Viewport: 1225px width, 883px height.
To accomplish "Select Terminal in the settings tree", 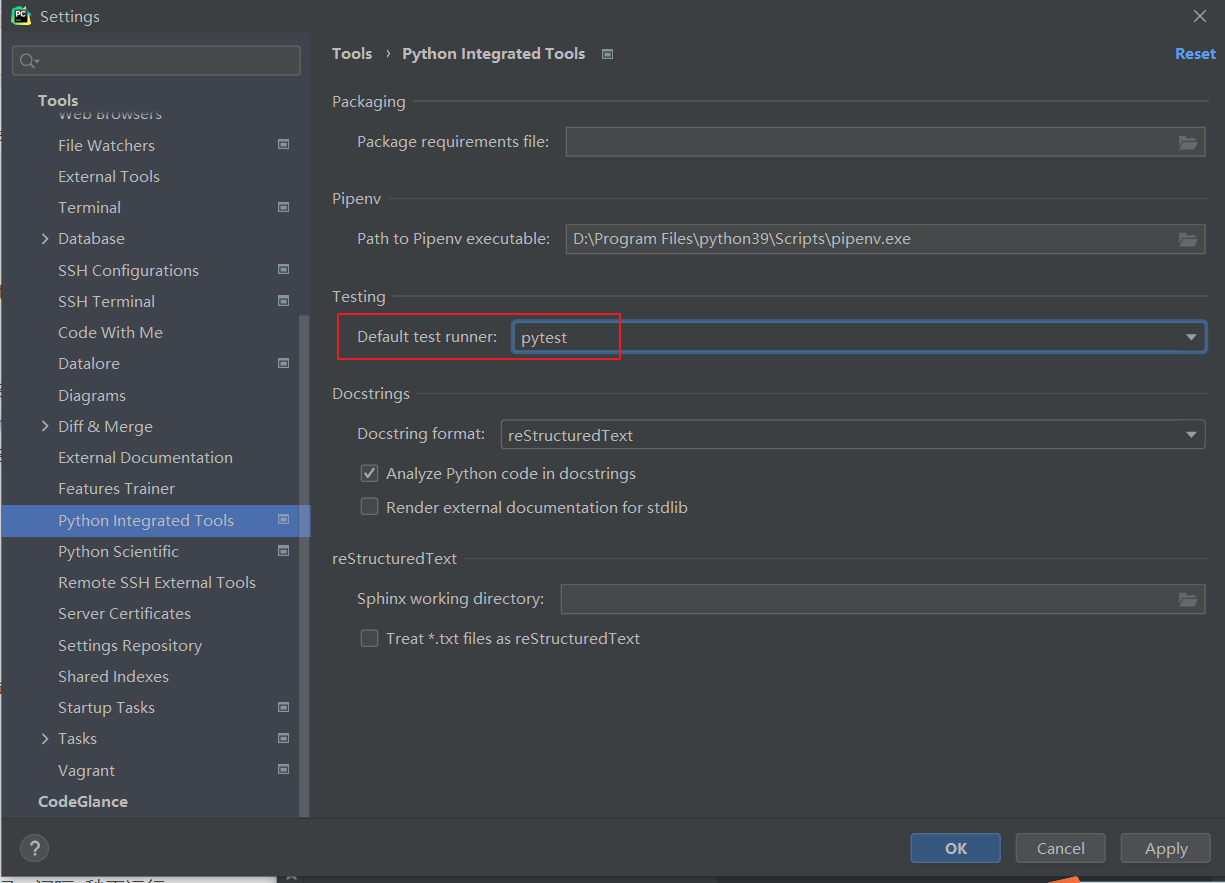I will click(x=89, y=207).
